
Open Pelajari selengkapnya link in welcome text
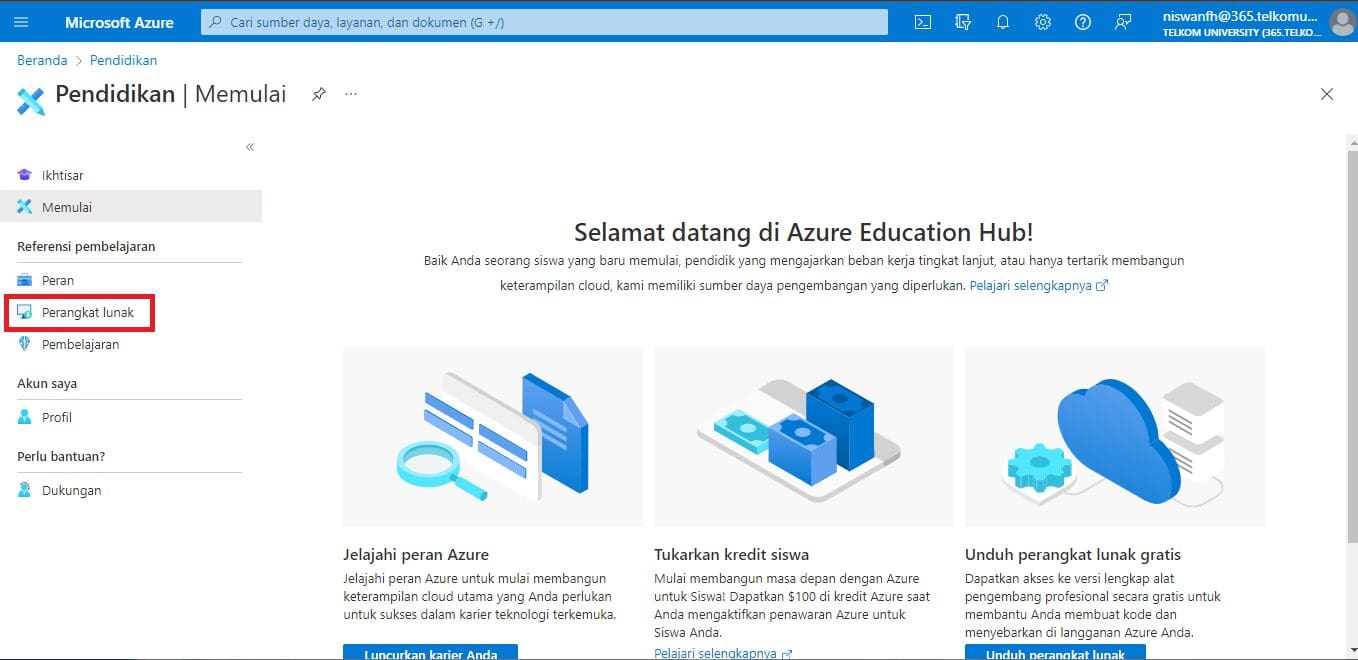[x=1038, y=285]
